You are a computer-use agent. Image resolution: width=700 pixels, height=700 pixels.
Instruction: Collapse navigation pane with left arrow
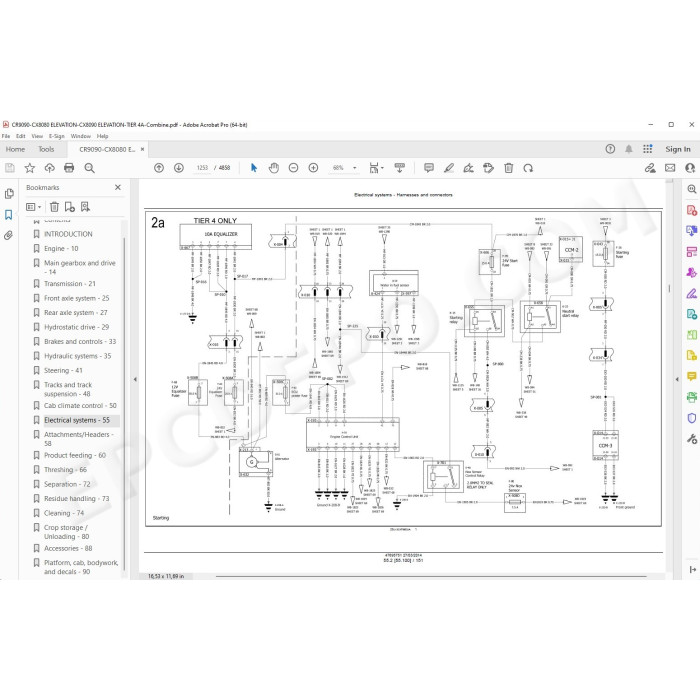(x=135, y=379)
